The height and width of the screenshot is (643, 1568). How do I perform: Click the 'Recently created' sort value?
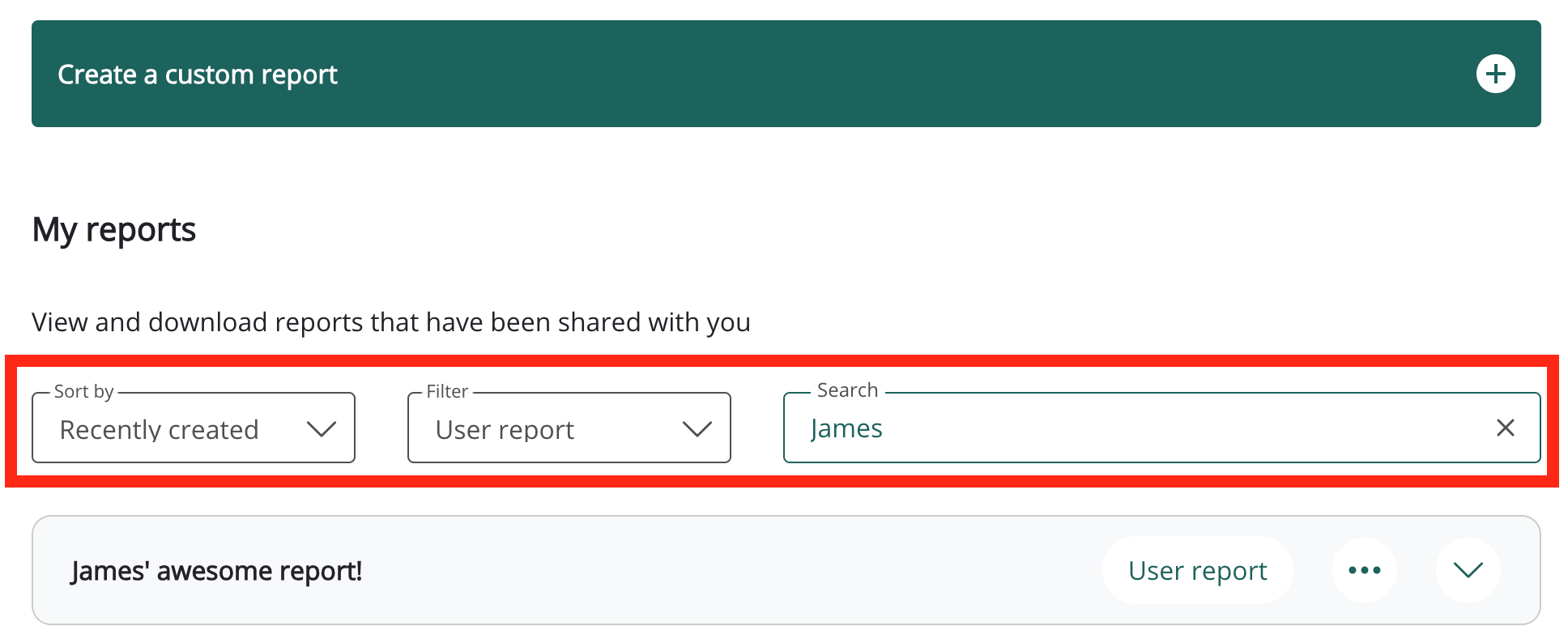160,430
